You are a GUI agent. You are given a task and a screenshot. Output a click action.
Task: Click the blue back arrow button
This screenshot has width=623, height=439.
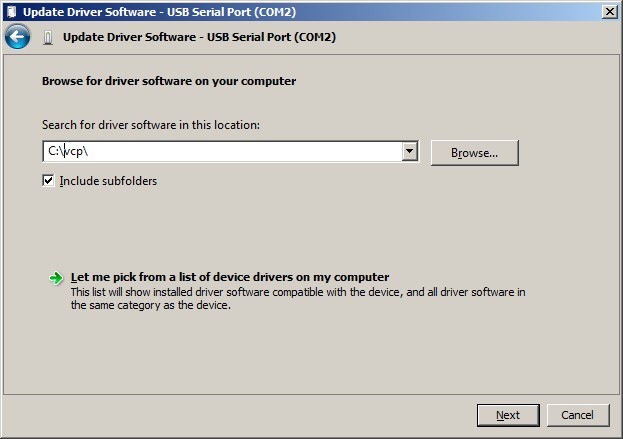coord(17,38)
